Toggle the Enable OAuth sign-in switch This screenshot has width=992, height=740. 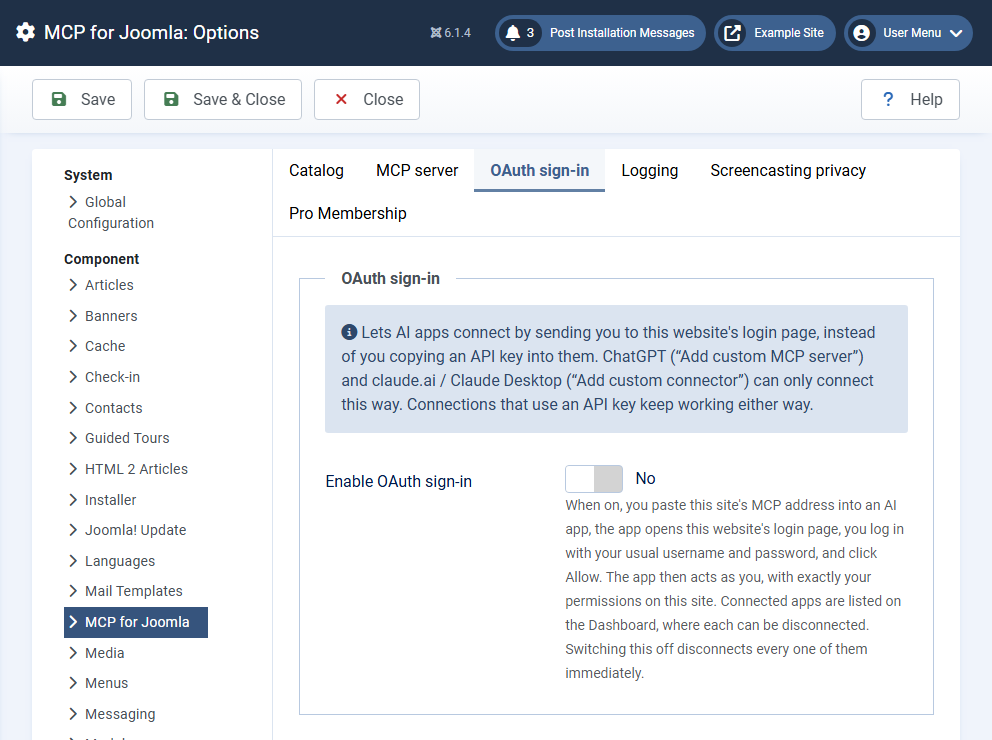(x=593, y=479)
